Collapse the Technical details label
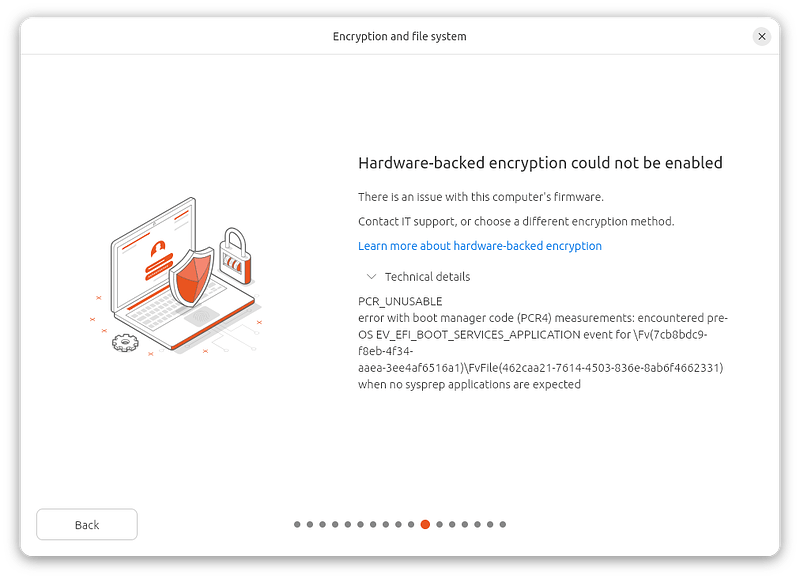The image size is (800, 578). click(x=427, y=277)
